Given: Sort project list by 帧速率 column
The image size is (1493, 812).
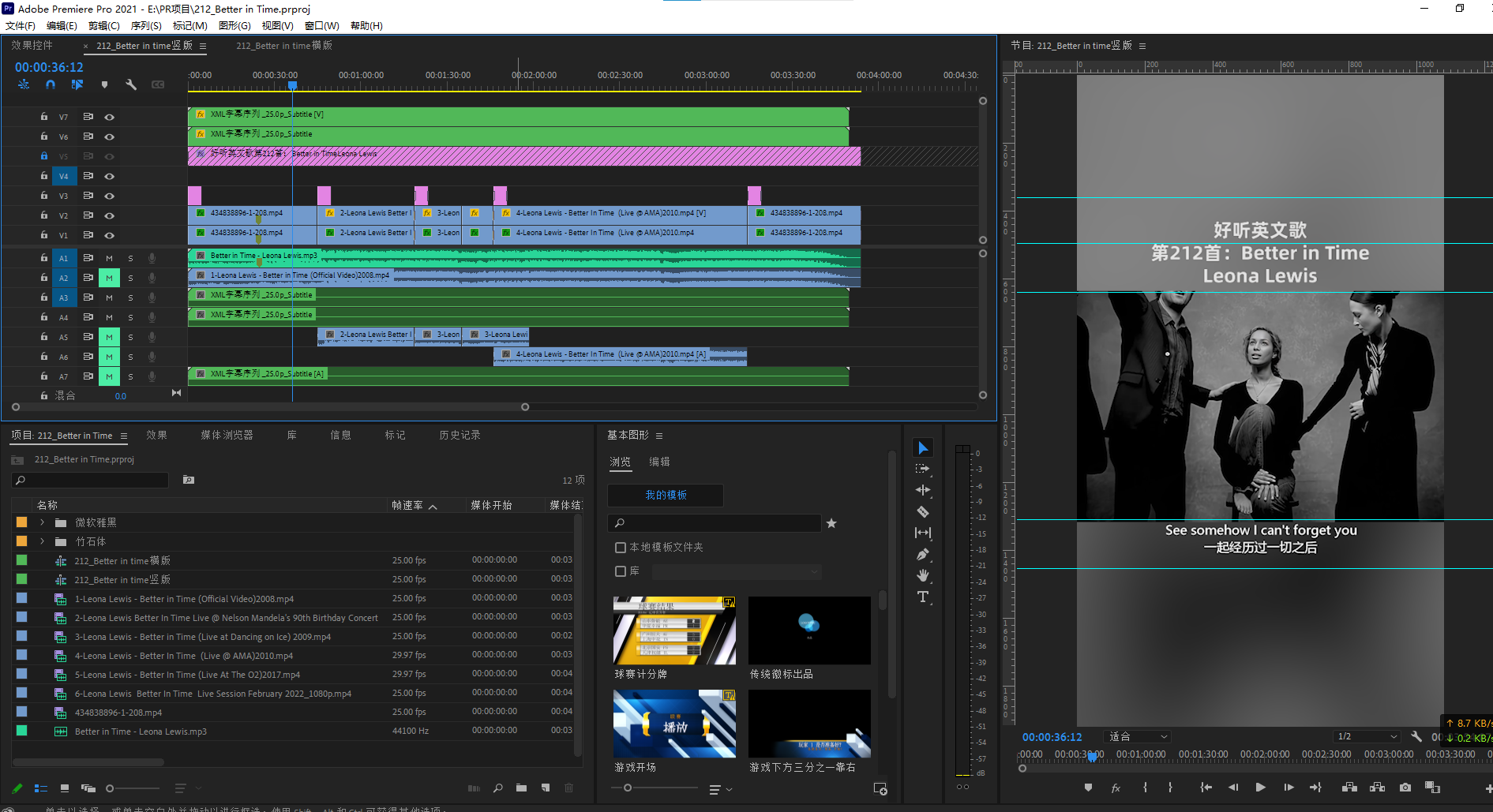Looking at the screenshot, I should pyautogui.click(x=407, y=506).
